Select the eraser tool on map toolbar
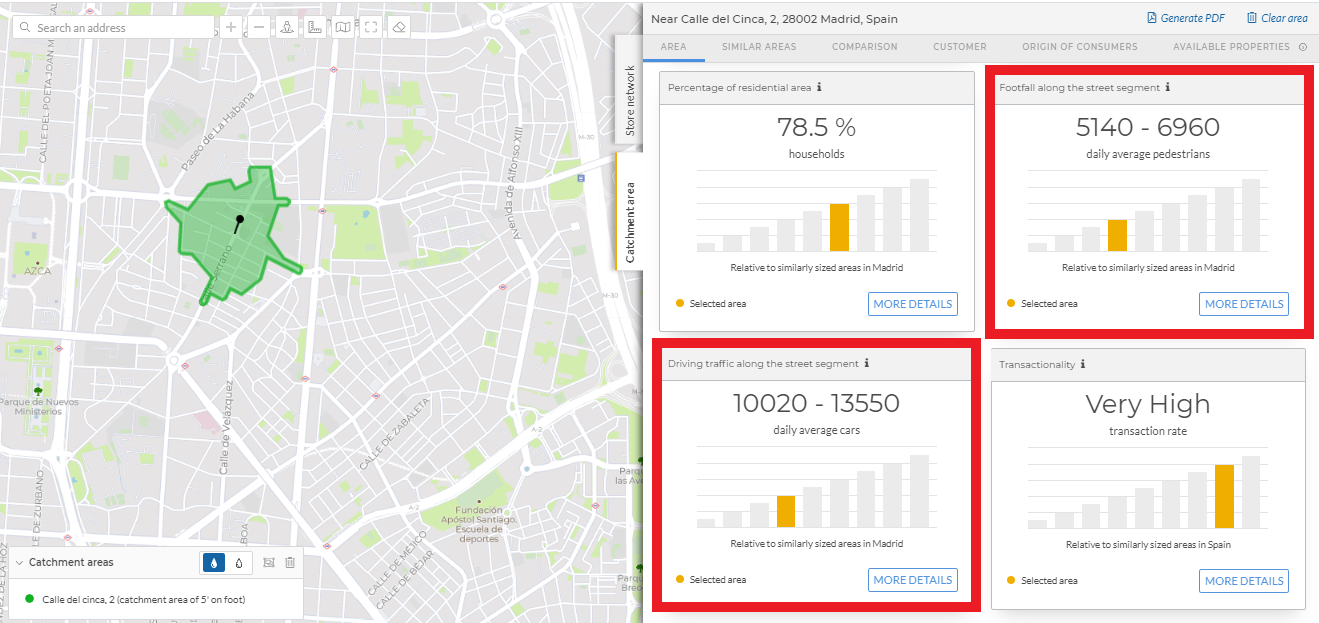The height and width of the screenshot is (623, 1319). (x=399, y=27)
